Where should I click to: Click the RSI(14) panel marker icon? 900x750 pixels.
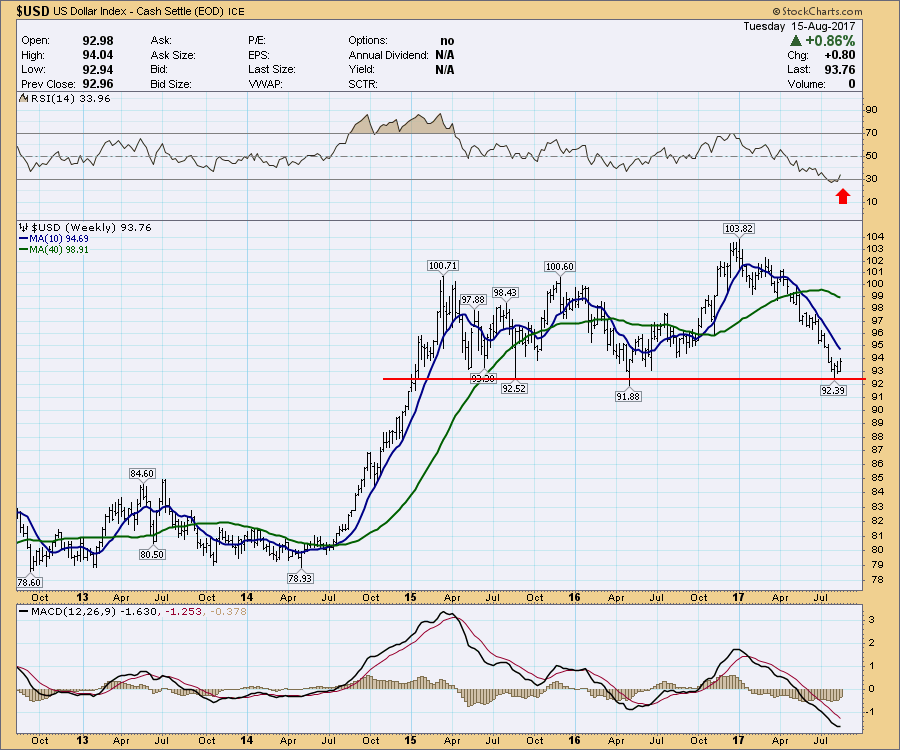click(x=25, y=98)
